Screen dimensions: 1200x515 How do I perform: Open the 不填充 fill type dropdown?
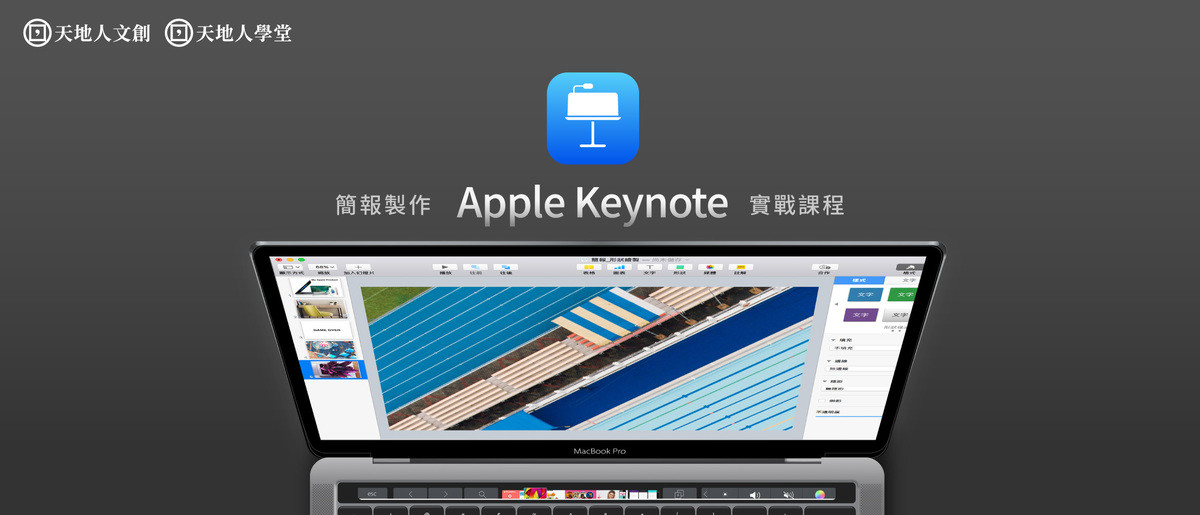(x=865, y=348)
